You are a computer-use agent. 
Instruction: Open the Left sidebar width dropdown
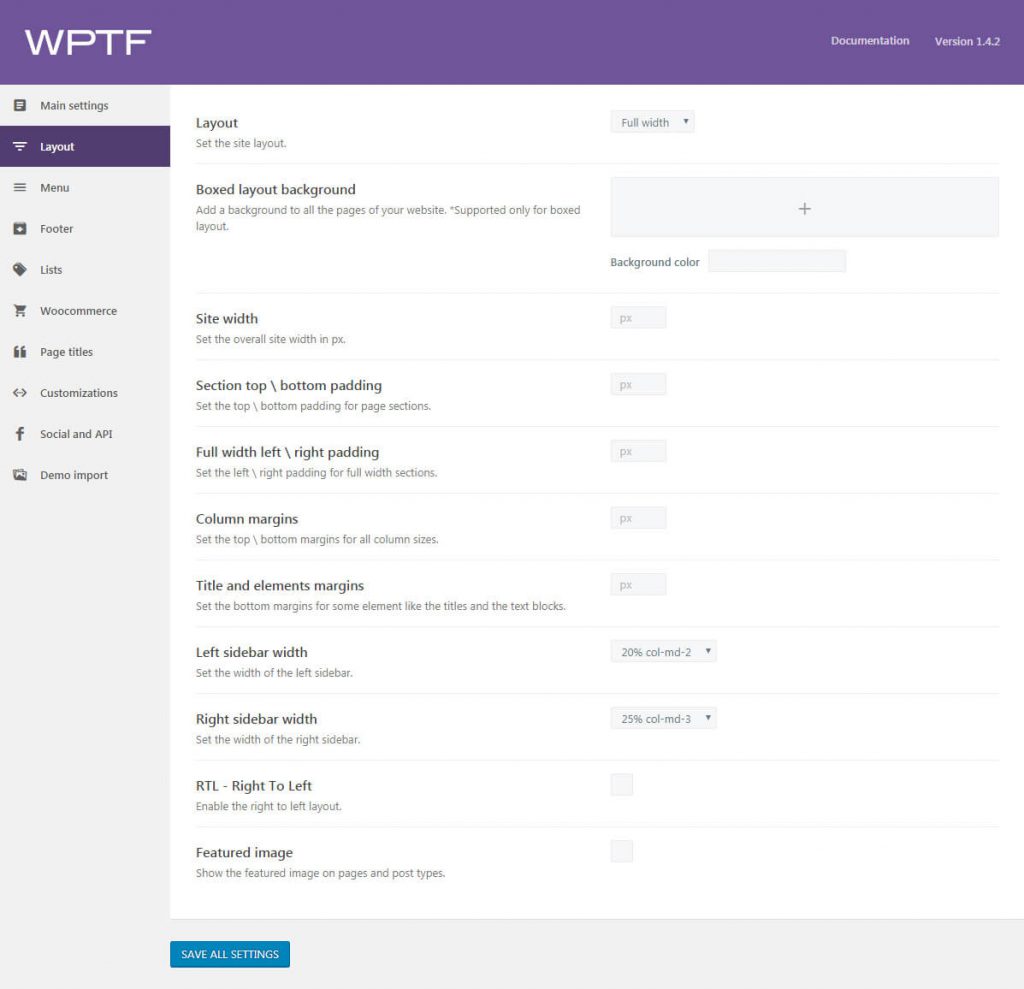[663, 650]
